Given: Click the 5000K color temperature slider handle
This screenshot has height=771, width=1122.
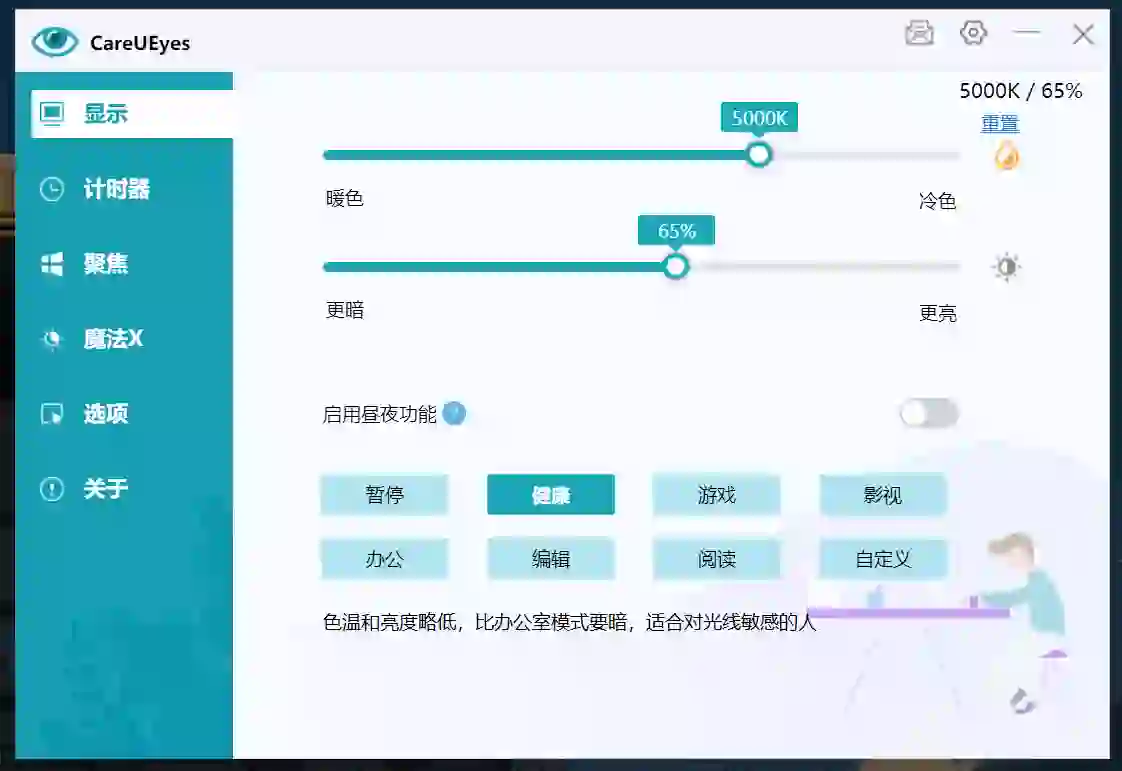Looking at the screenshot, I should pyautogui.click(x=759, y=154).
